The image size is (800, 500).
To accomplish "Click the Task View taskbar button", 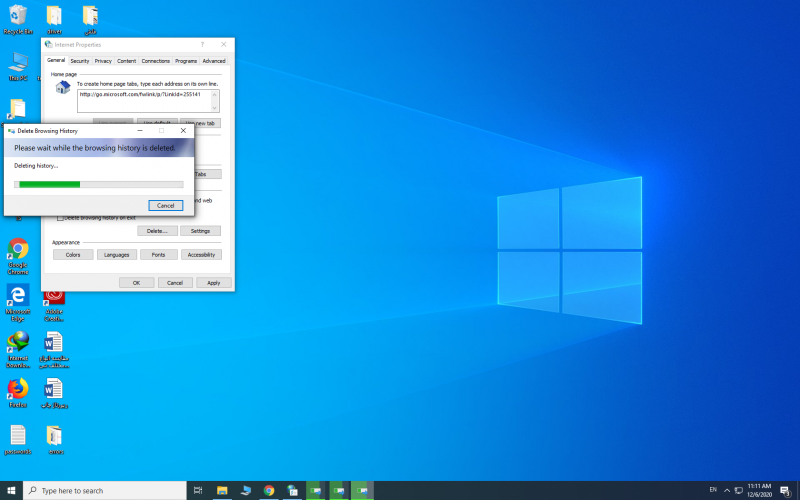I will 198,491.
